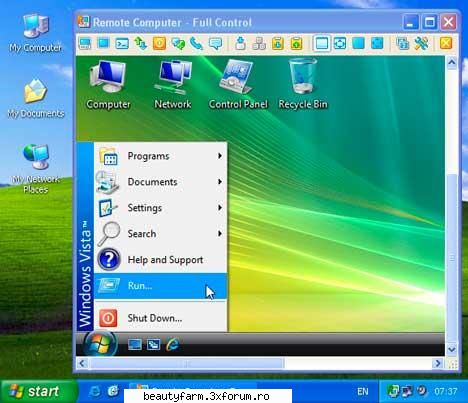
Task: Click the gray keyboard keys toolbar icon
Action: 259,44
